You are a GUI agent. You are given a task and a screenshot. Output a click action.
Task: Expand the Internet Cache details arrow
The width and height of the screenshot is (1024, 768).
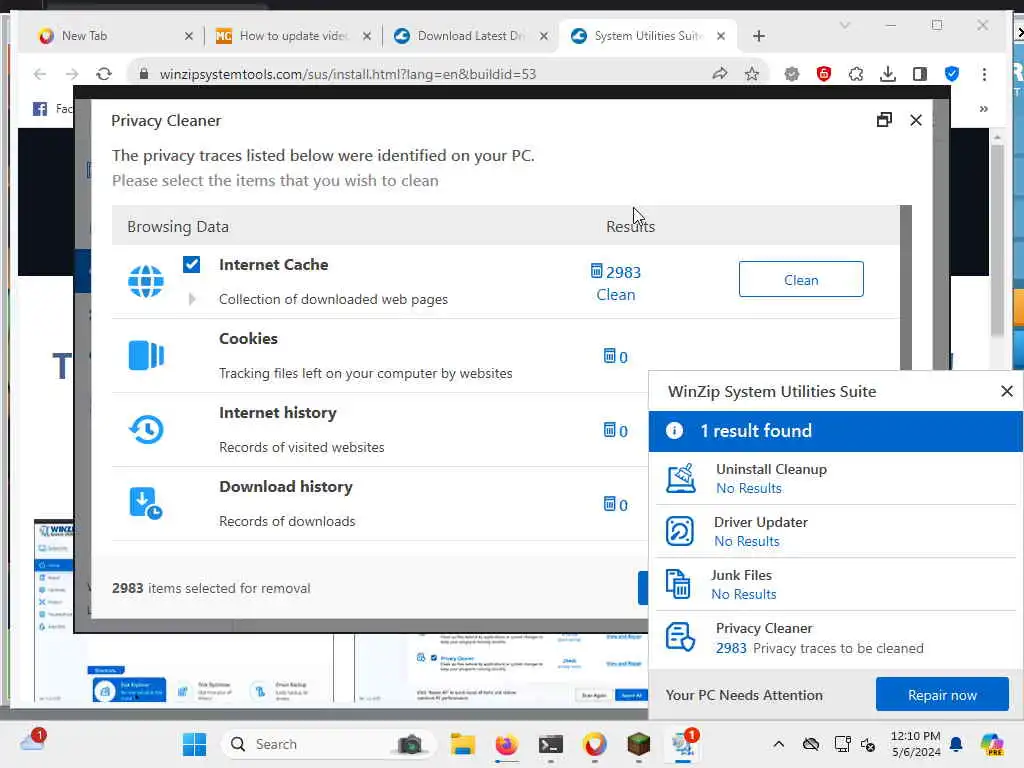pyautogui.click(x=192, y=299)
